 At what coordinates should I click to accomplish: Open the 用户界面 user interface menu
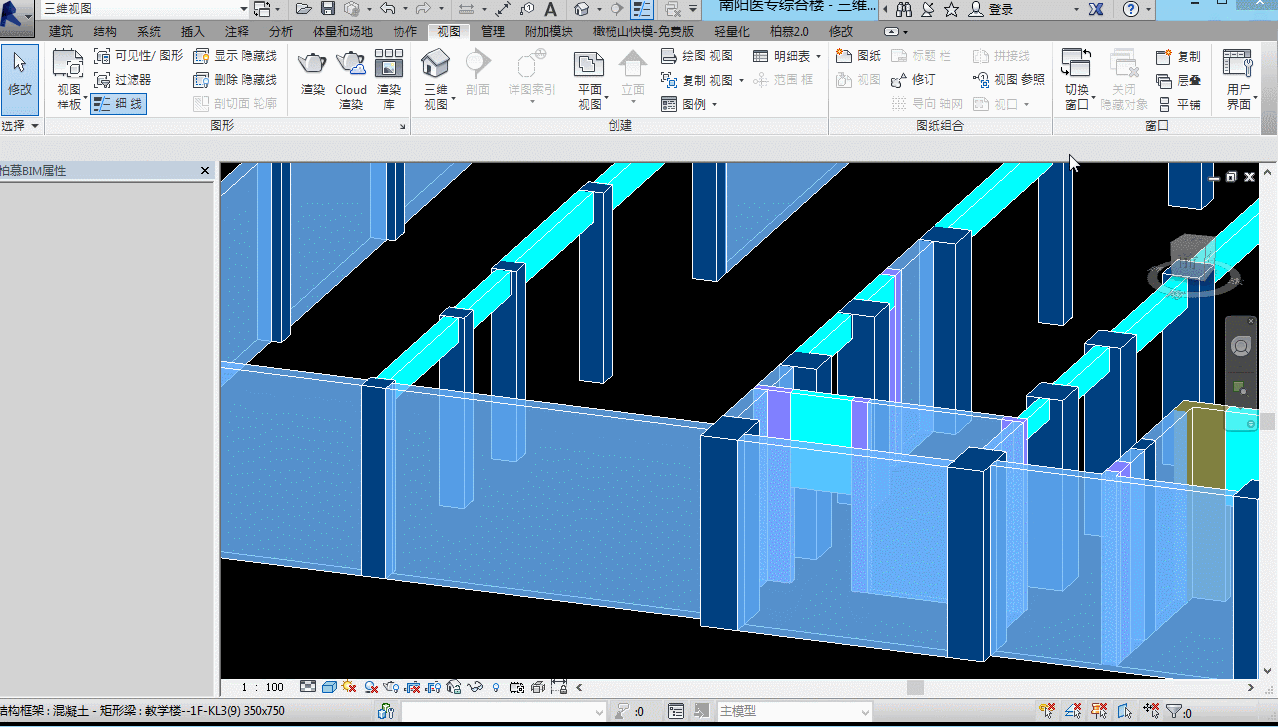tap(1238, 79)
